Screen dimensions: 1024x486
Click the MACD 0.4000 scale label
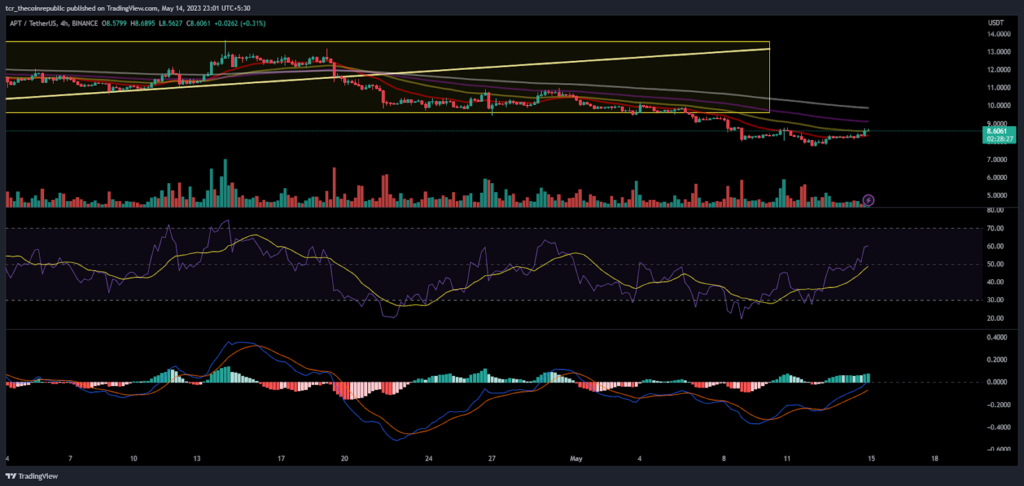click(x=999, y=338)
